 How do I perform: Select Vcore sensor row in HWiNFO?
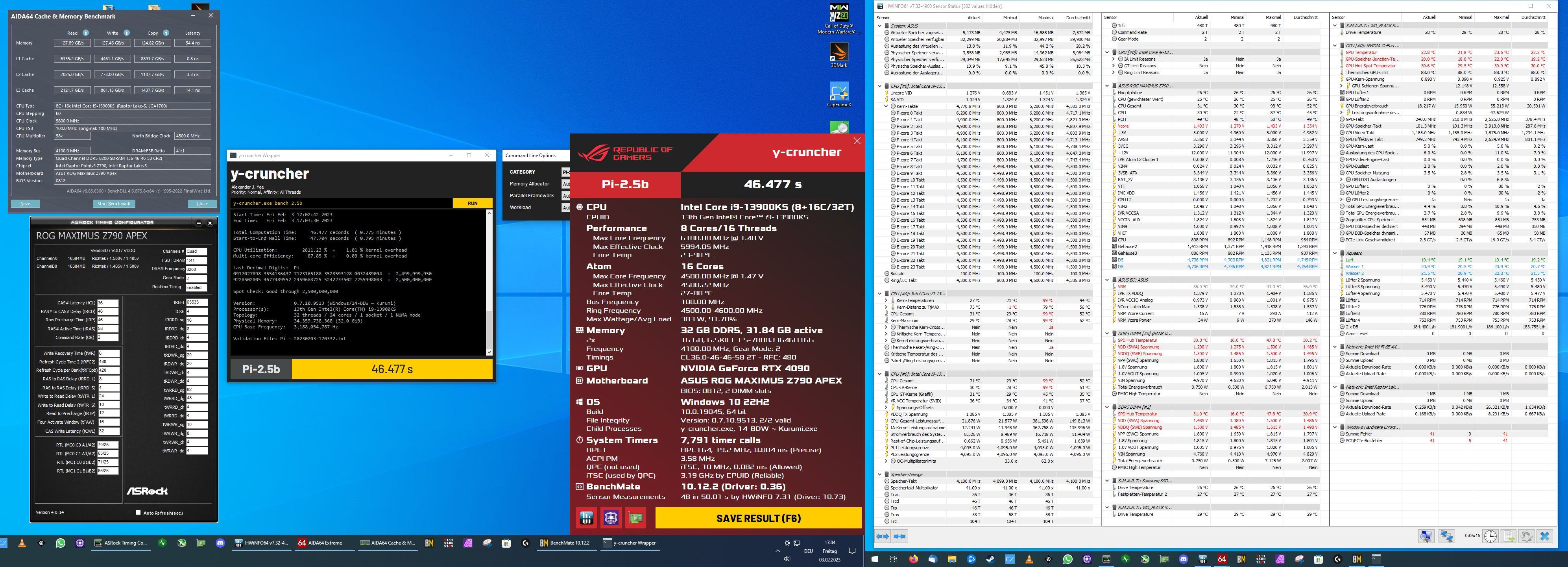point(1216,126)
